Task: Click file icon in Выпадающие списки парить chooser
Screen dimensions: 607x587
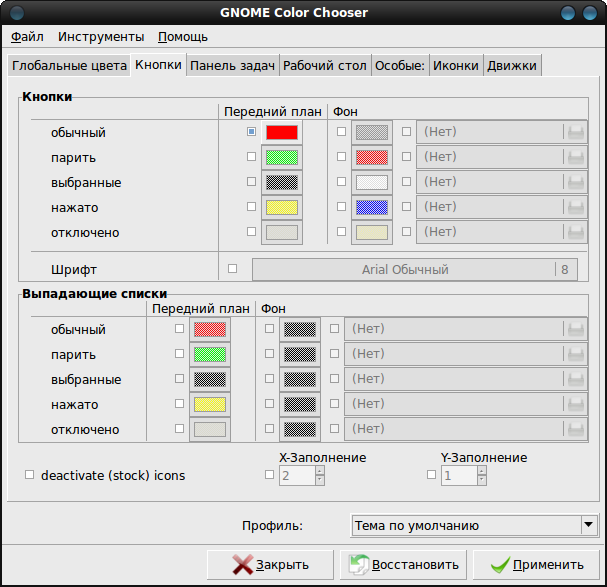Action: [x=576, y=354]
